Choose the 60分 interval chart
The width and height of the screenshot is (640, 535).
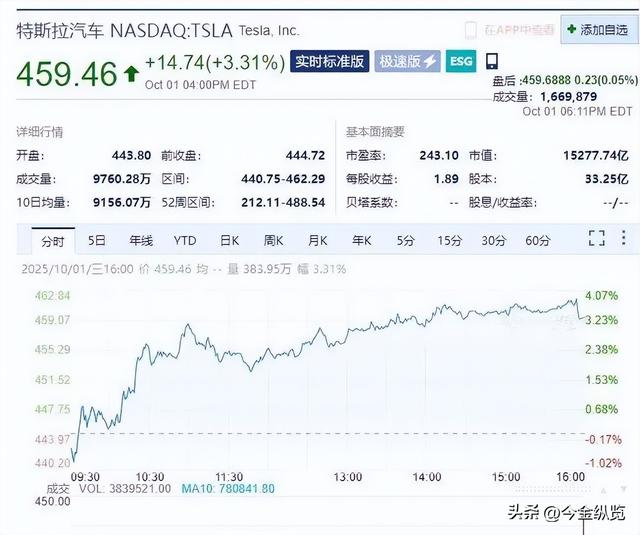point(538,240)
